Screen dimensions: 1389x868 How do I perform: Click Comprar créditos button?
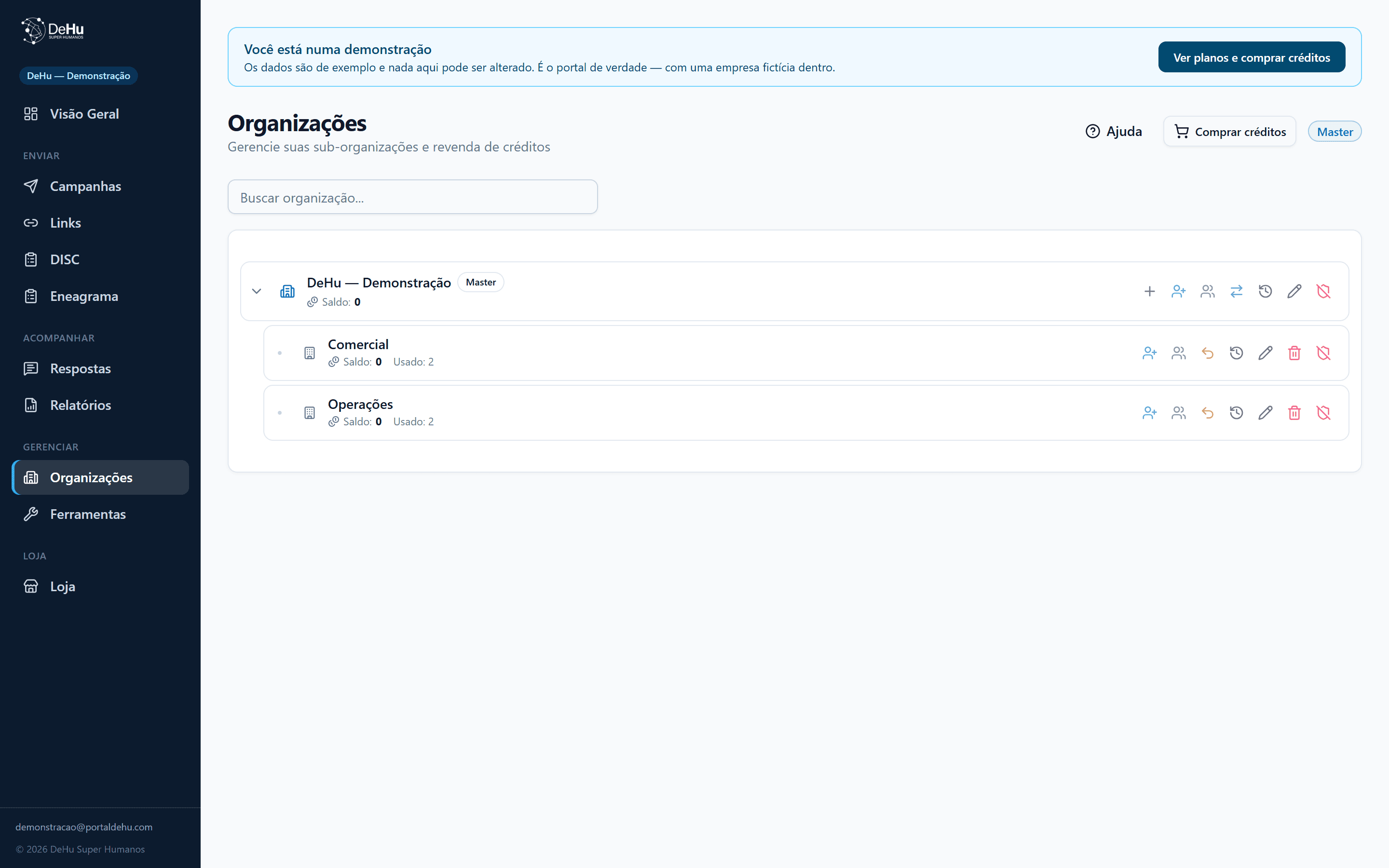pyautogui.click(x=1229, y=132)
